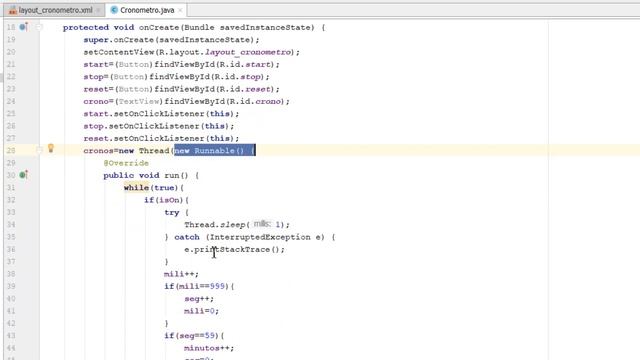This screenshot has height=360, width=640.
Task: Click 'start.setOnClickListener(this);' line
Action: point(161,114)
